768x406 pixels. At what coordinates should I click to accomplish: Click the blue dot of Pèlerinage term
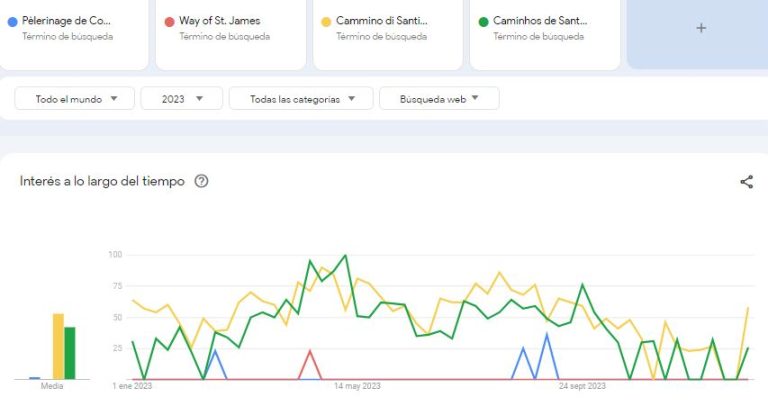[13, 22]
